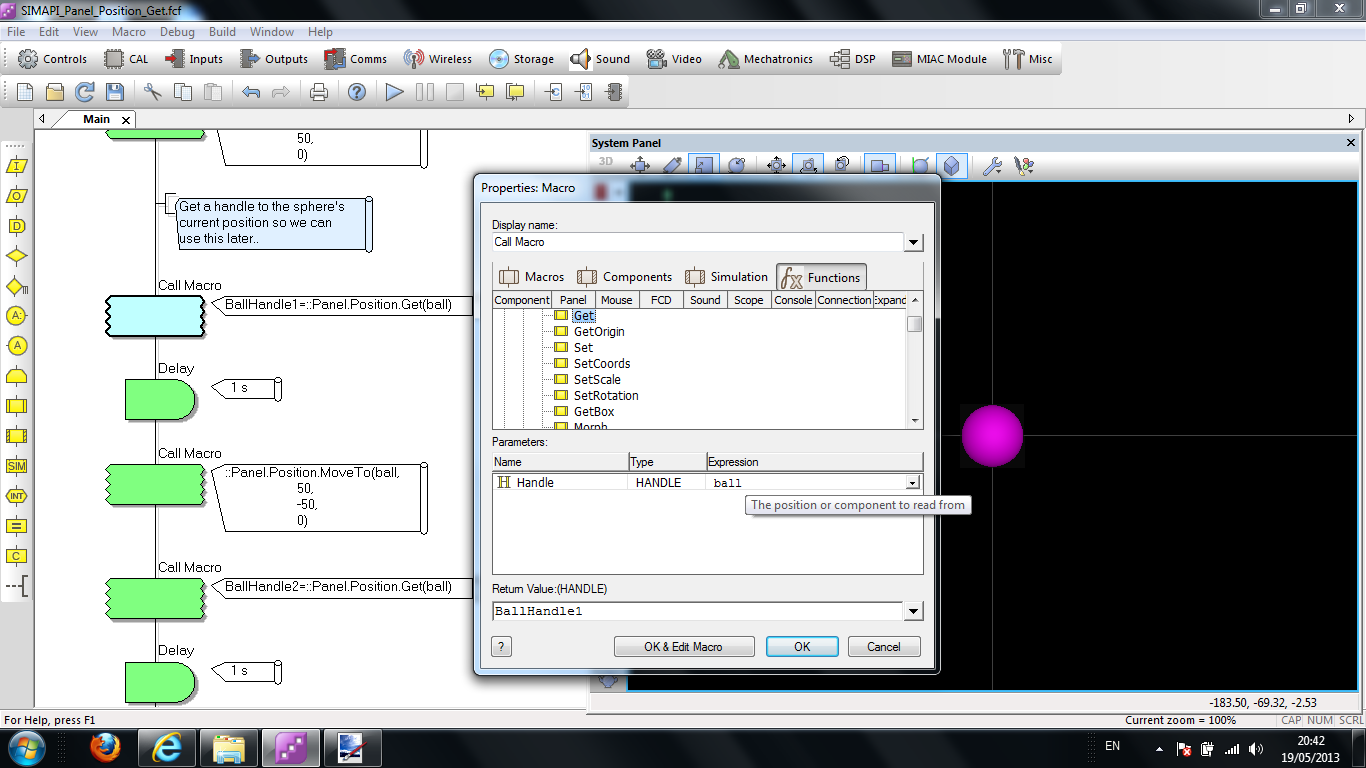Open the Comms component menu
This screenshot has height=768, width=1366.
[355, 59]
